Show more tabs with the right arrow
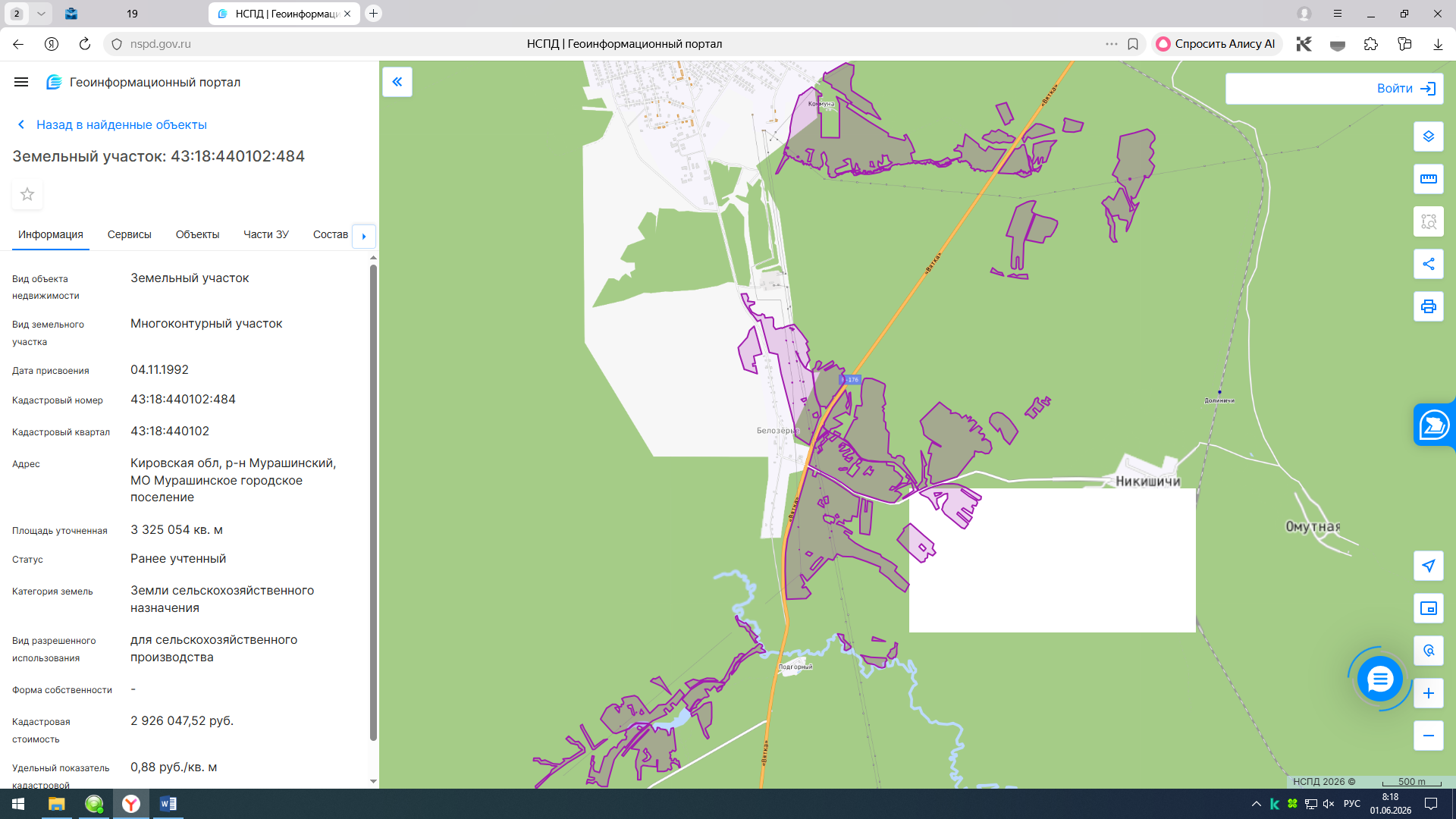Viewport: 1456px width, 819px height. (364, 236)
